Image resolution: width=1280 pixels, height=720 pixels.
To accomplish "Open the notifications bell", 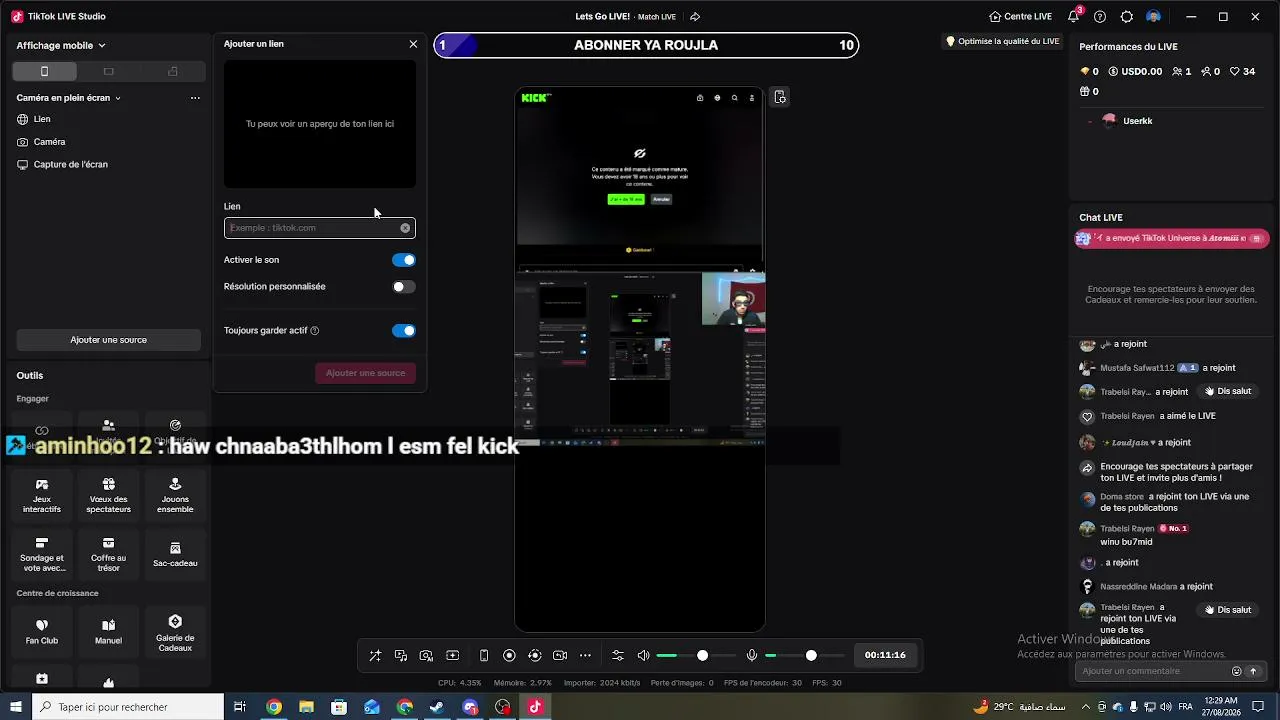I will tap(1074, 17).
